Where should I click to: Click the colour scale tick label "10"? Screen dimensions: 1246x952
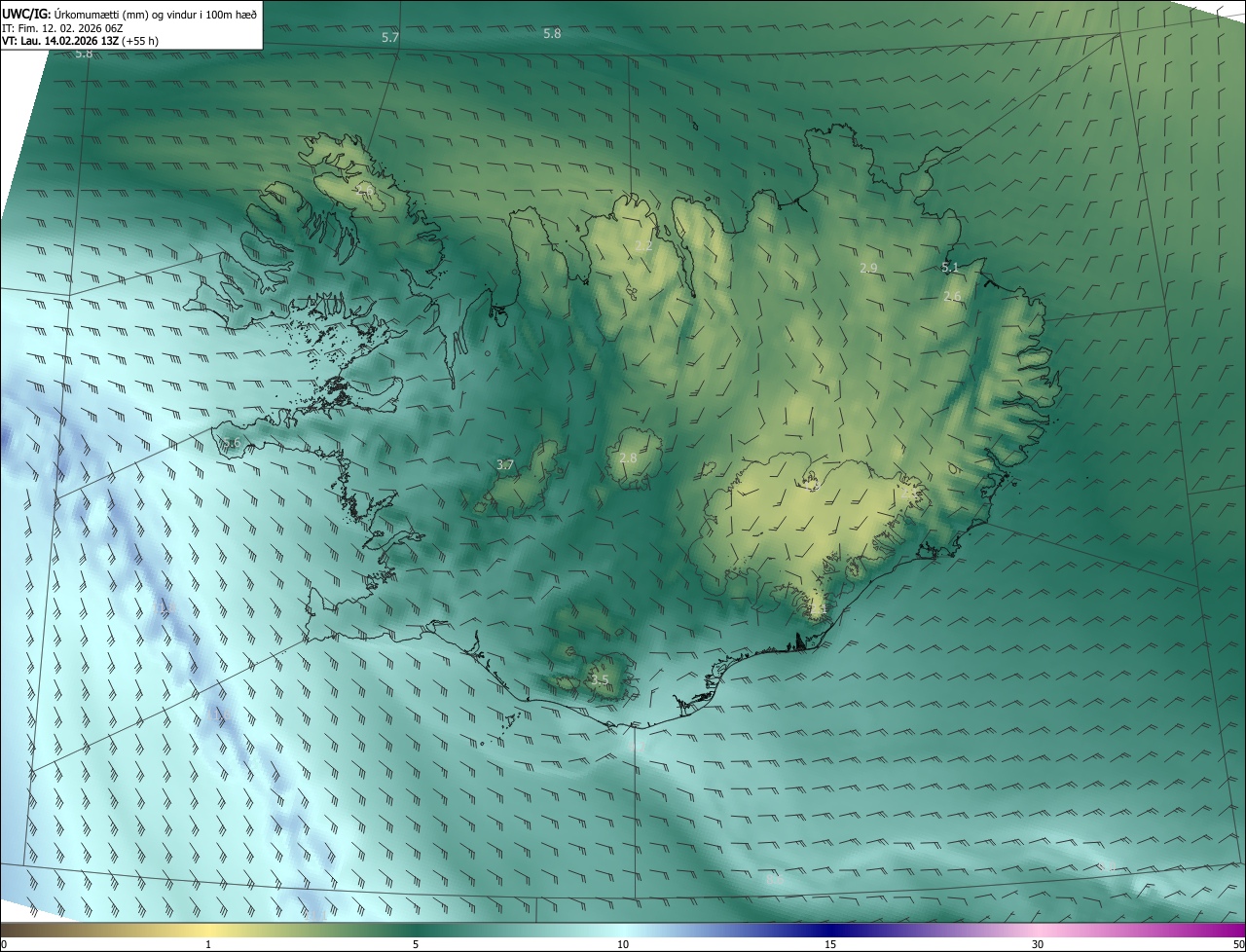(x=623, y=944)
